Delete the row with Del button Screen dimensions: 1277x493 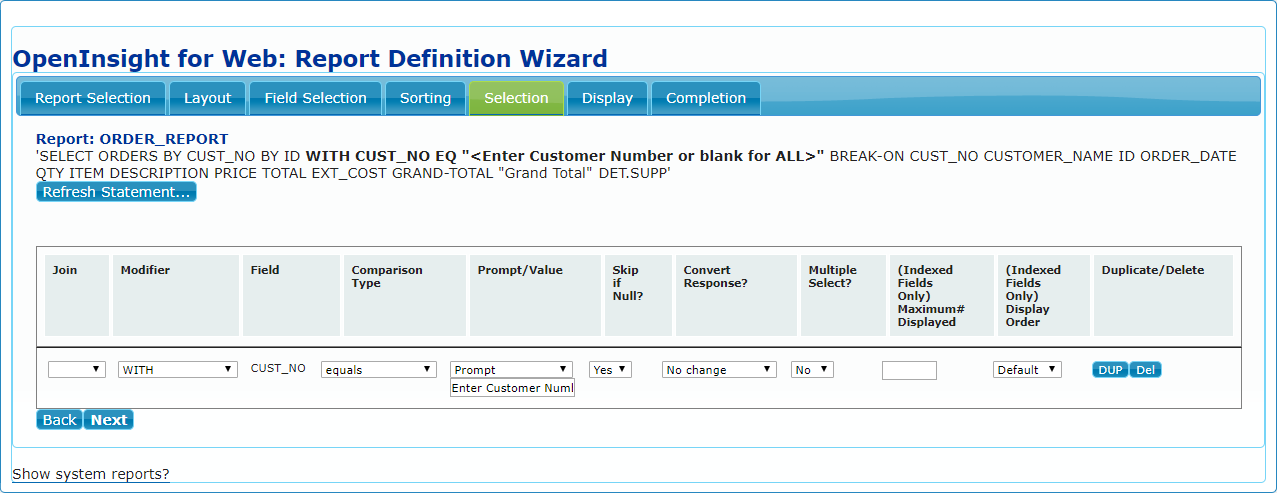pyautogui.click(x=1146, y=370)
